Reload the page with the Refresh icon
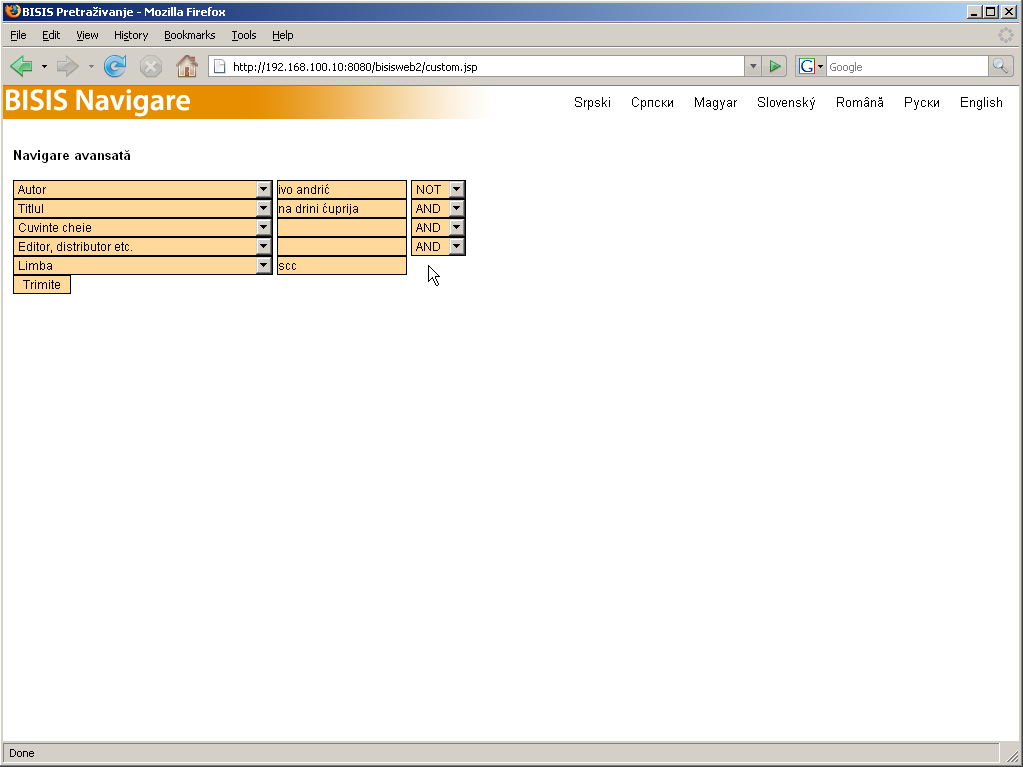The width and height of the screenshot is (1023, 767). 115,66
